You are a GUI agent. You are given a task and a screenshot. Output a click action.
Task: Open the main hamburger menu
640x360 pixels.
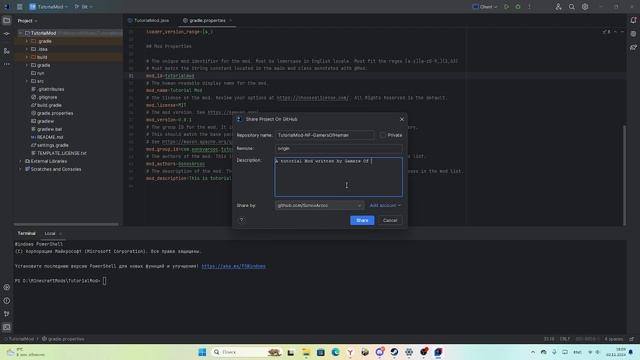(x=20, y=7)
